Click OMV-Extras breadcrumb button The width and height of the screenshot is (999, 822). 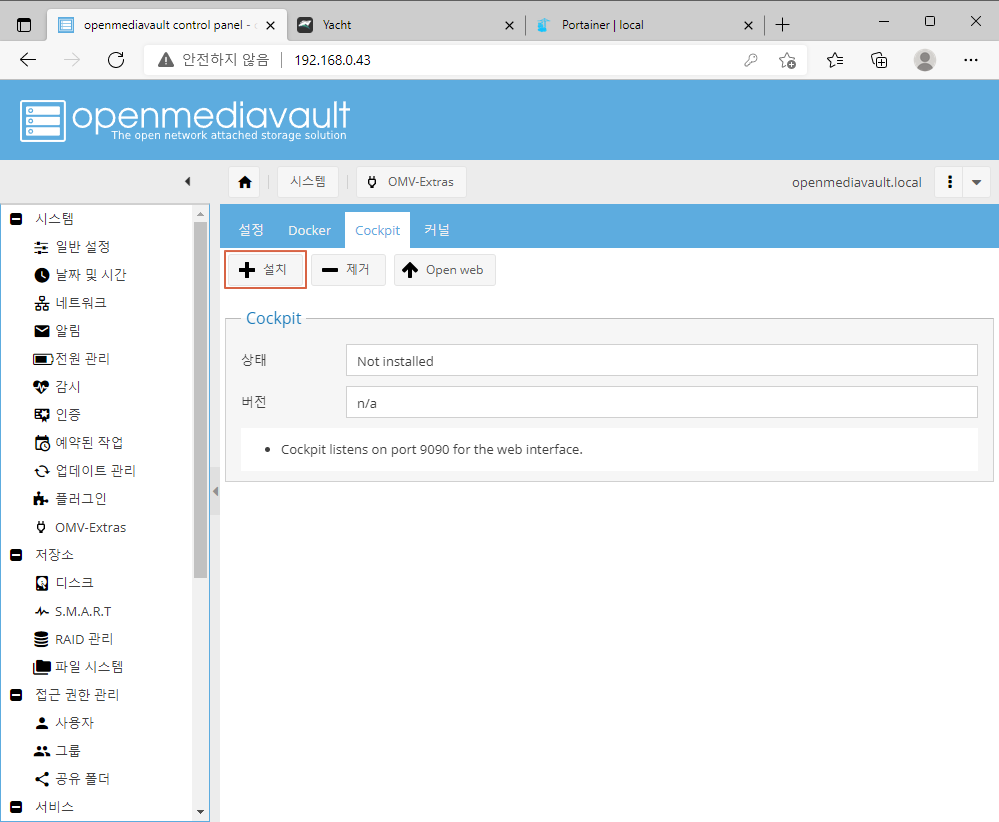(411, 182)
